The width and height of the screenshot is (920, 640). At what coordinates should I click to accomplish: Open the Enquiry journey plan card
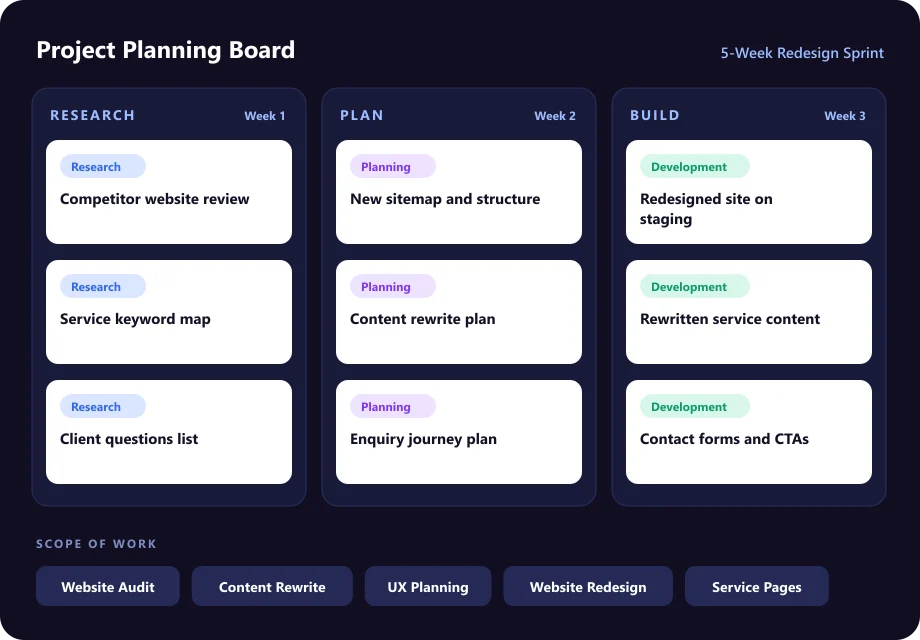(x=459, y=432)
